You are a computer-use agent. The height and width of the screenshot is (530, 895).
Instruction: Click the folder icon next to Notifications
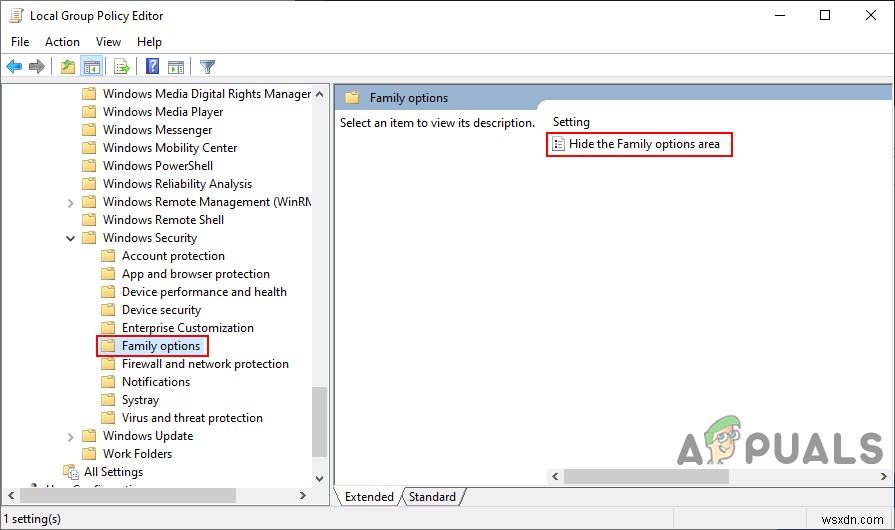[x=108, y=382]
